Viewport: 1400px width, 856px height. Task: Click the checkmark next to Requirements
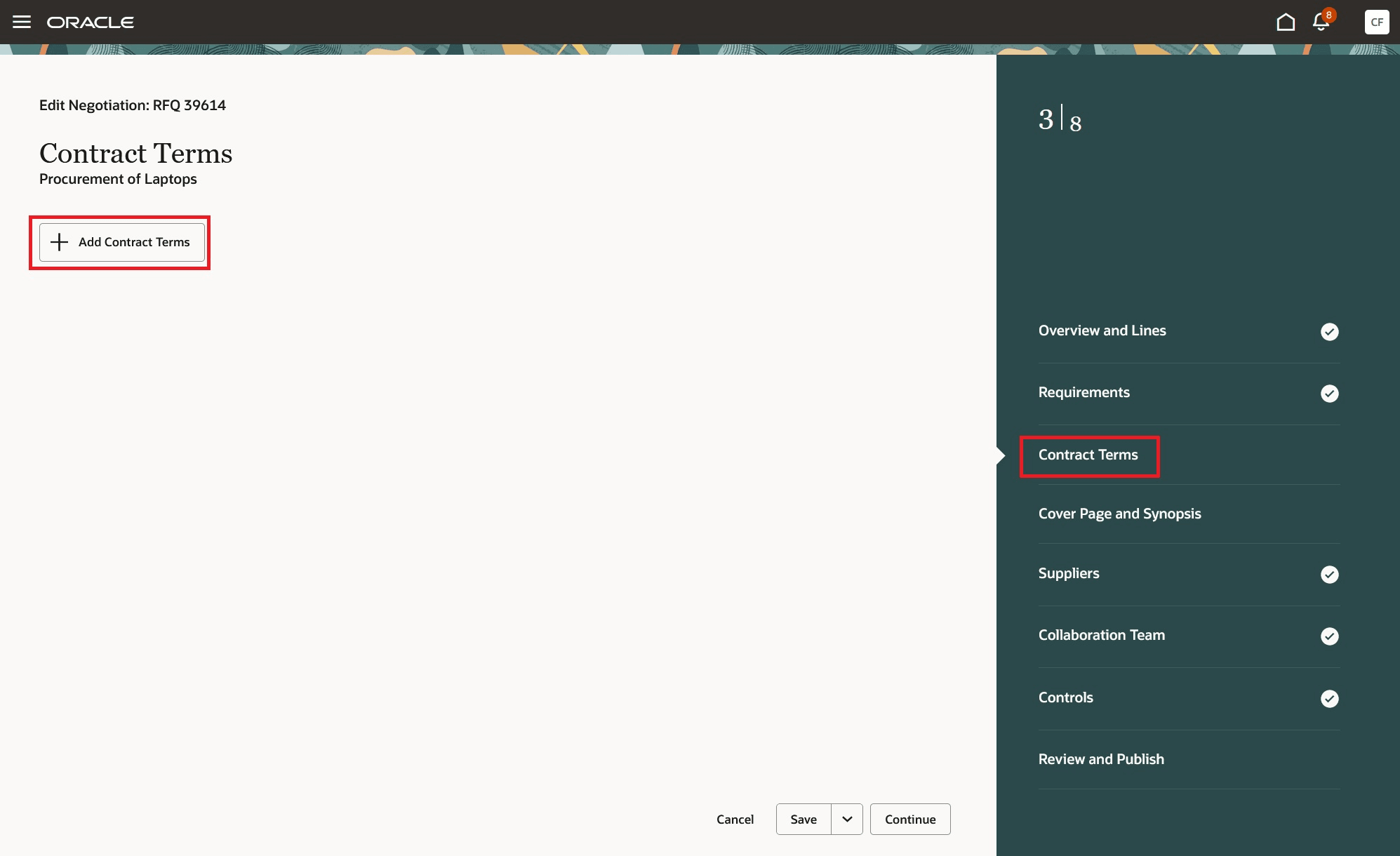tap(1329, 394)
